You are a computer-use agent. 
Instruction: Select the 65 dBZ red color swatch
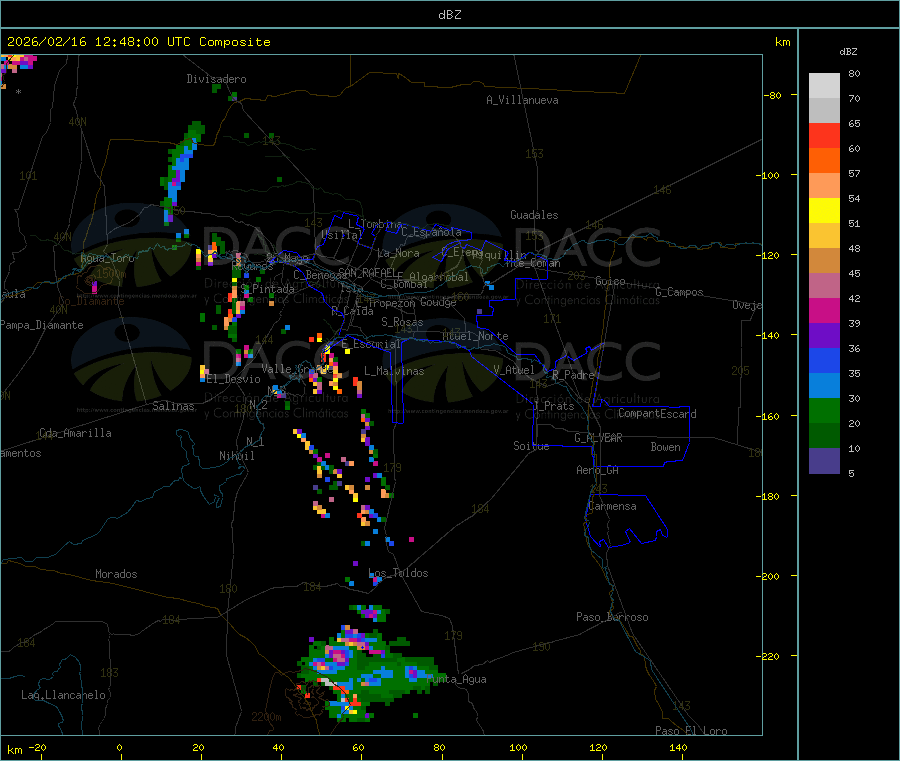[x=824, y=135]
